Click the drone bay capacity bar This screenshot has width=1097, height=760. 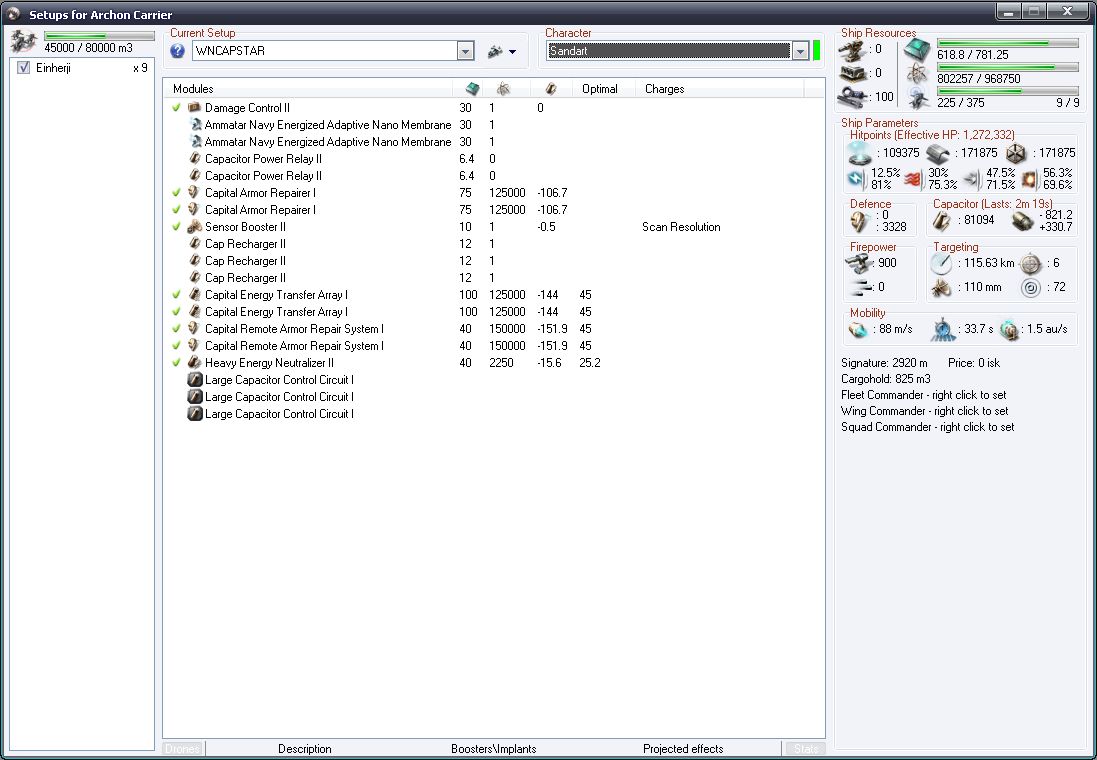click(x=99, y=36)
